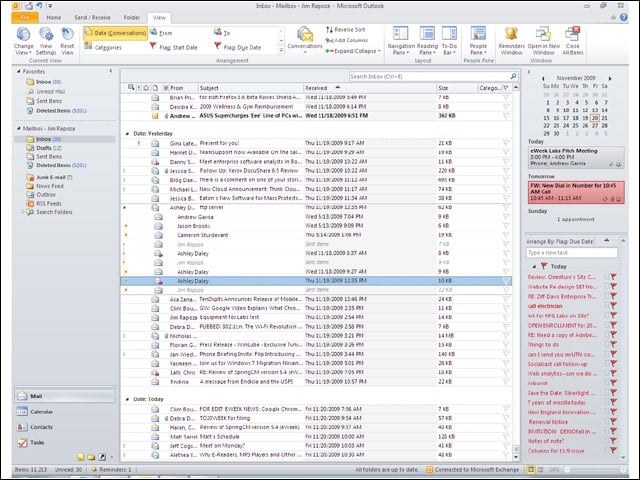Click the Search Inbox field
Image resolution: width=640 pixels, height=480 pixels.
429,76
